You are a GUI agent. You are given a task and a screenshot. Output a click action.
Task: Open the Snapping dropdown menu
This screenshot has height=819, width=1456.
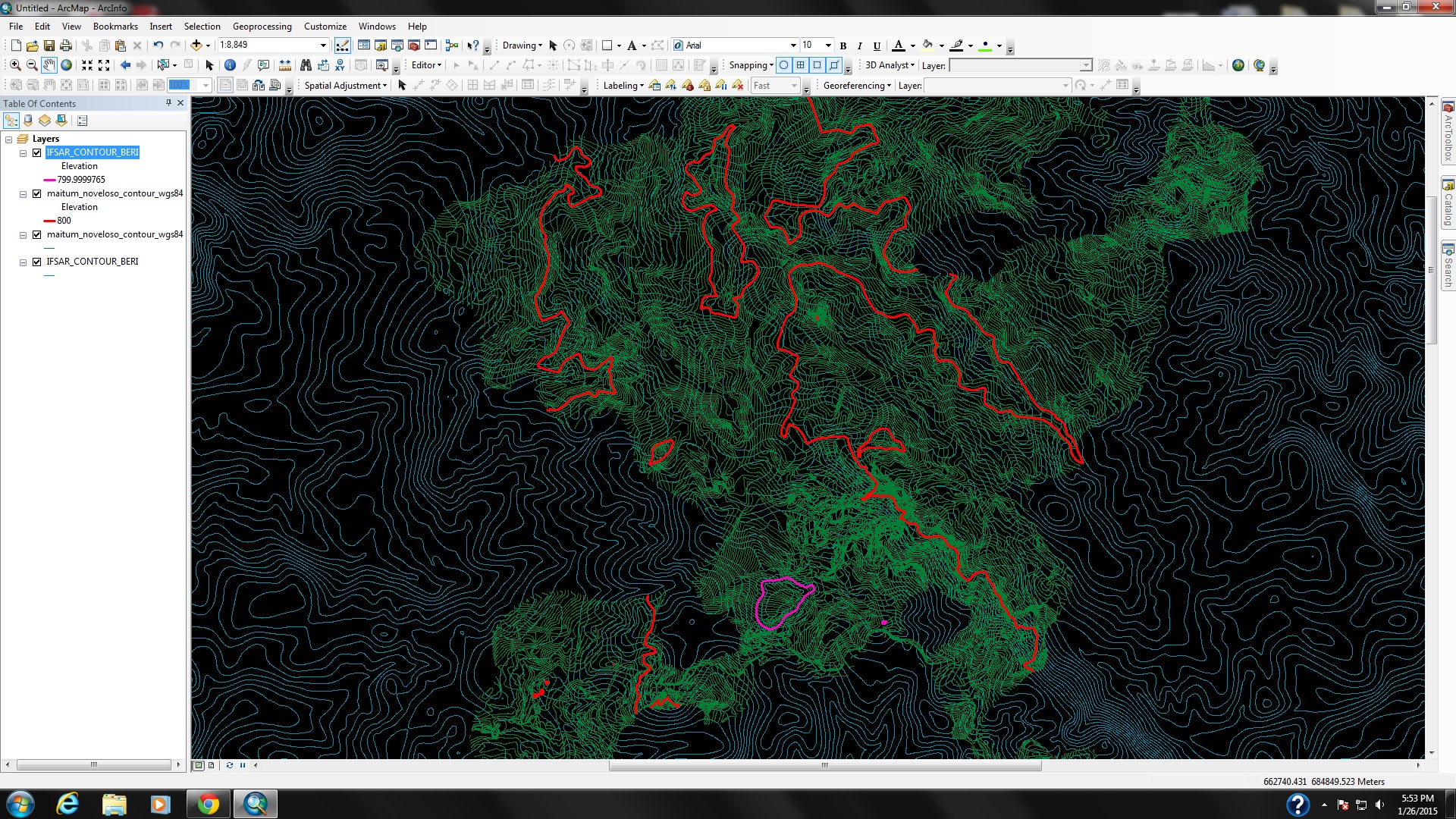(751, 65)
